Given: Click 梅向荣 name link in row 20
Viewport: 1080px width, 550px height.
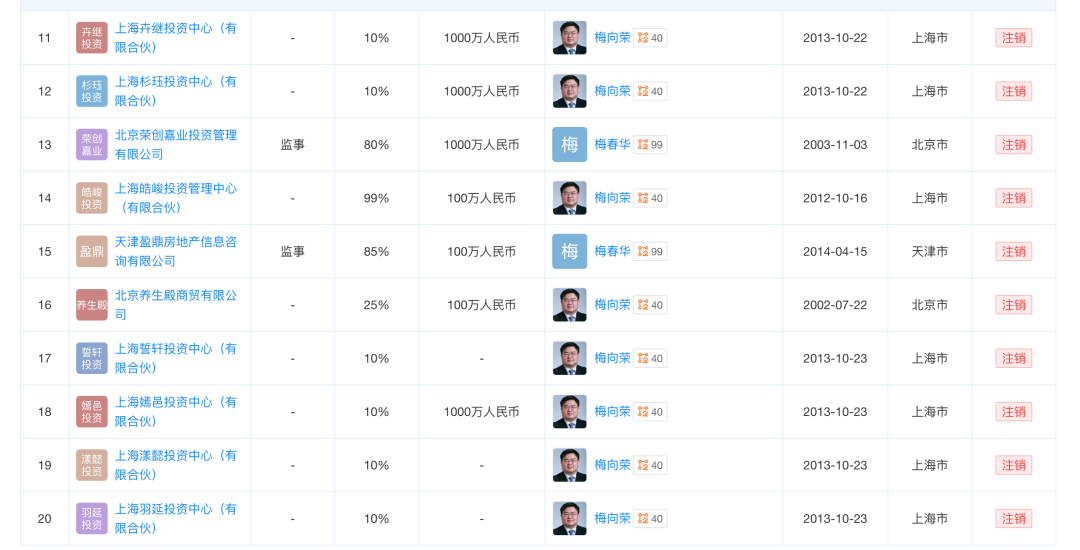Looking at the screenshot, I should tap(612, 518).
